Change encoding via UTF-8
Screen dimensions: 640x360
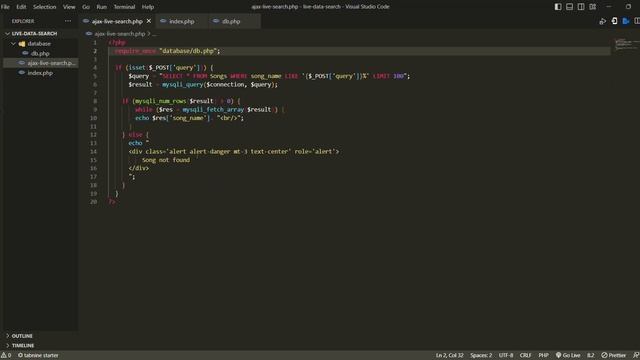(506, 356)
